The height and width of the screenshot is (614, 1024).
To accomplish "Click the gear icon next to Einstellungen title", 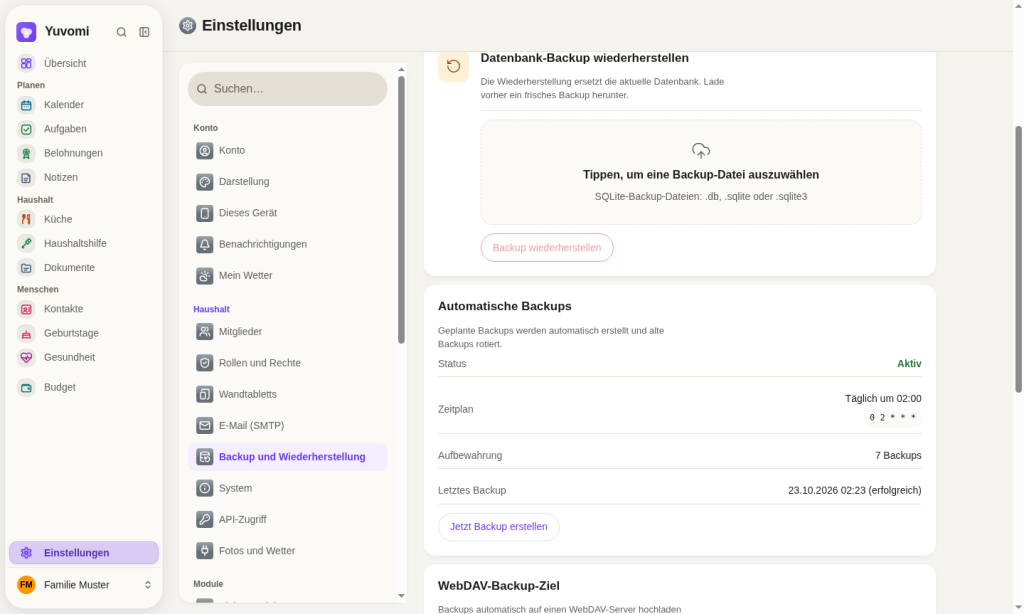I will (x=187, y=25).
